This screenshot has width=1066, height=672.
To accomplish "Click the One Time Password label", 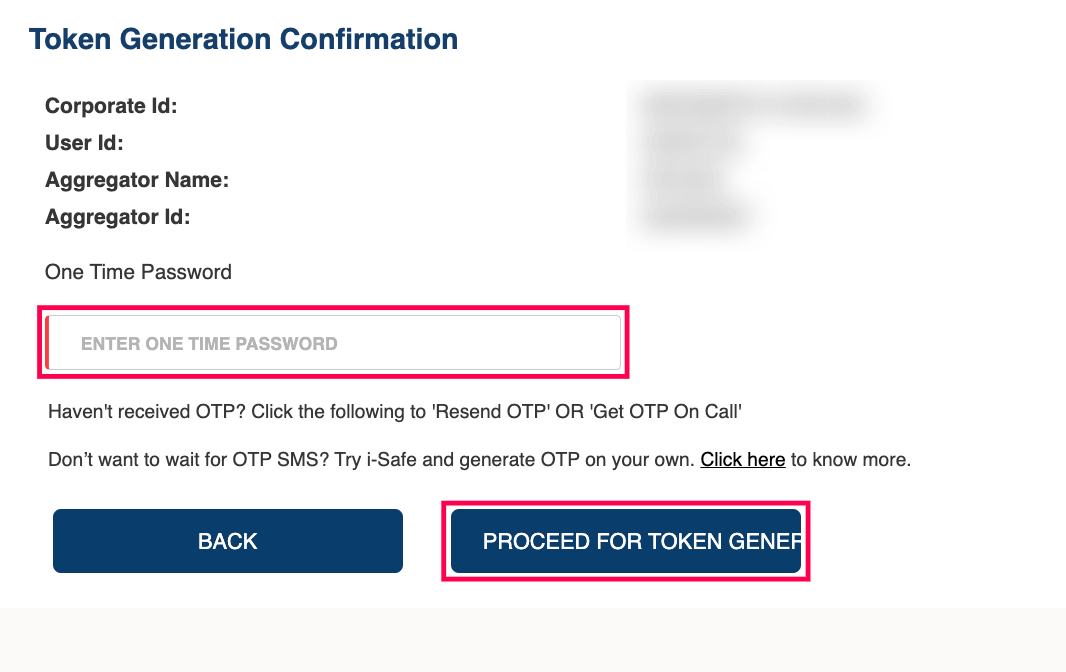I will [138, 271].
